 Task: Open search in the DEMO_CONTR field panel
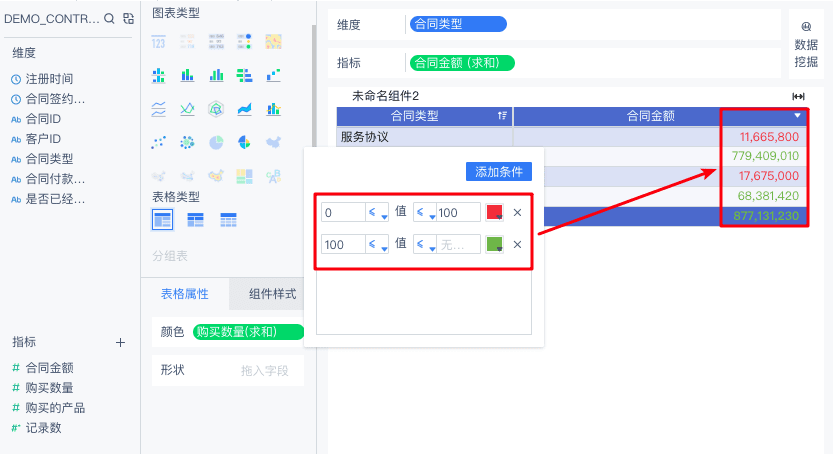pyautogui.click(x=109, y=19)
